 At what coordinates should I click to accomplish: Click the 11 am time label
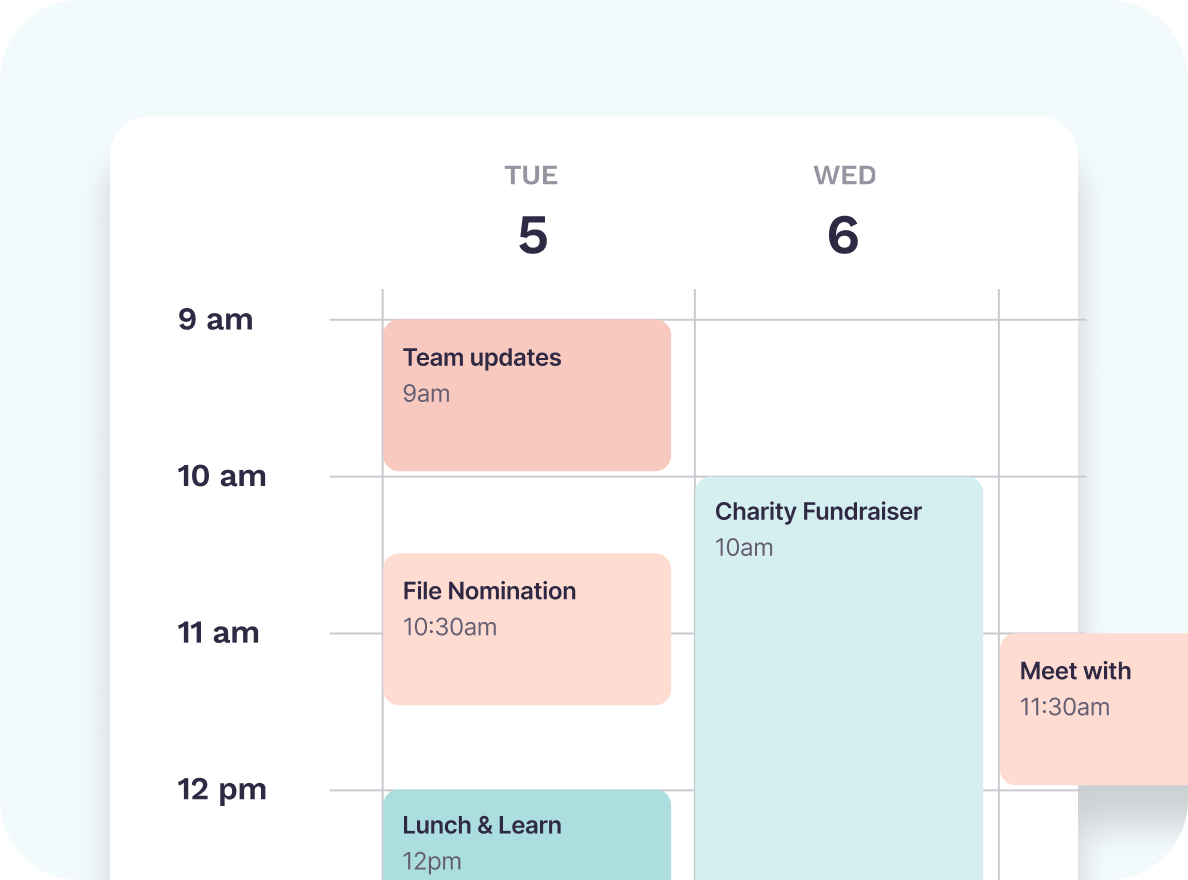[x=218, y=633]
